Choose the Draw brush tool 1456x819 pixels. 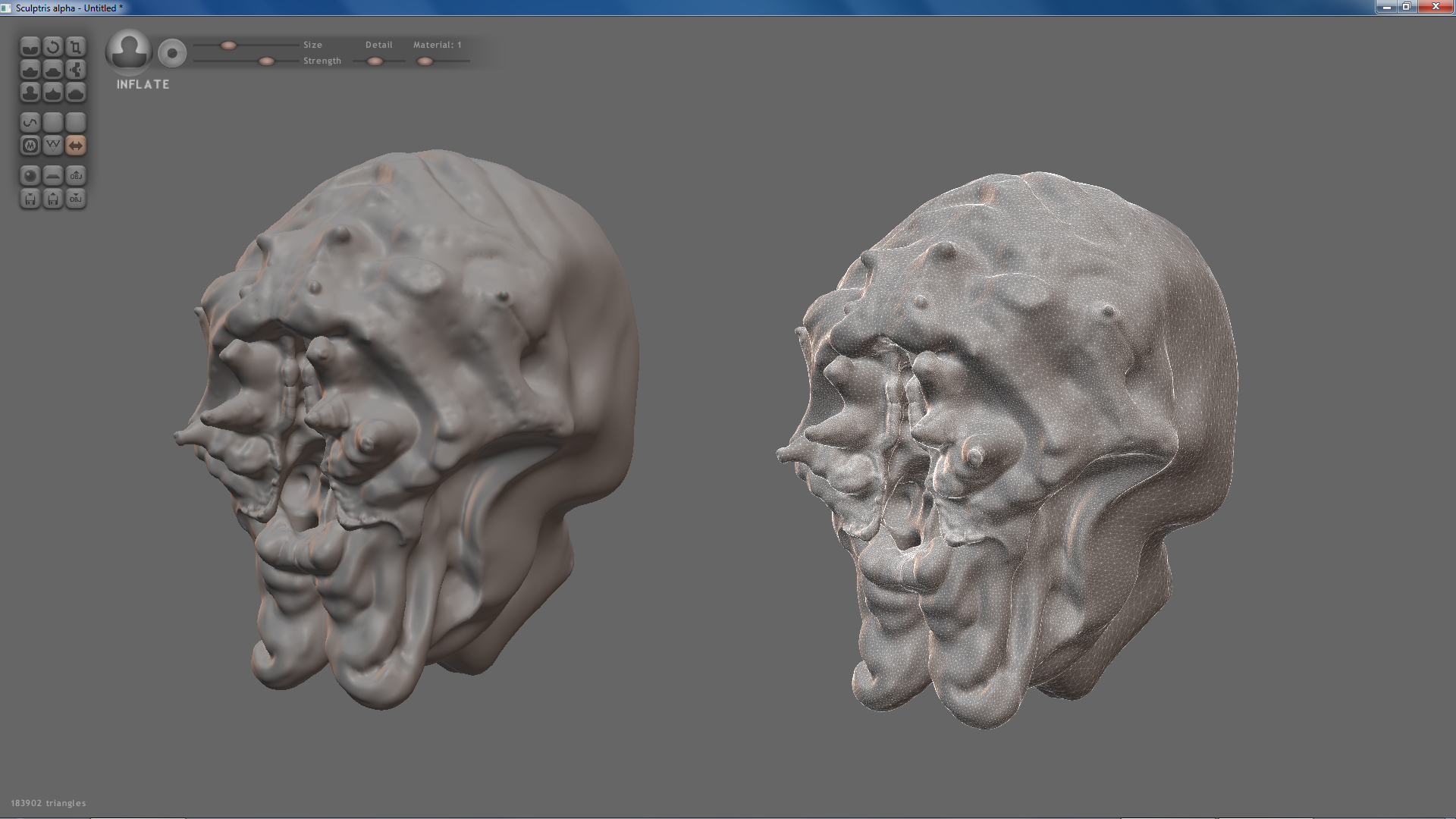click(30, 70)
